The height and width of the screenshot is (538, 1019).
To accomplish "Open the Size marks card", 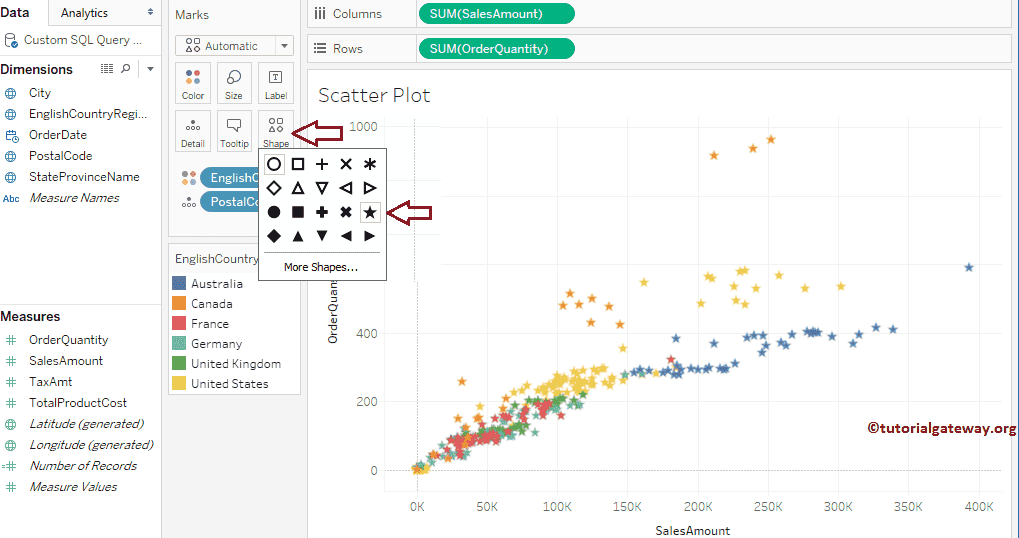I will click(x=234, y=84).
